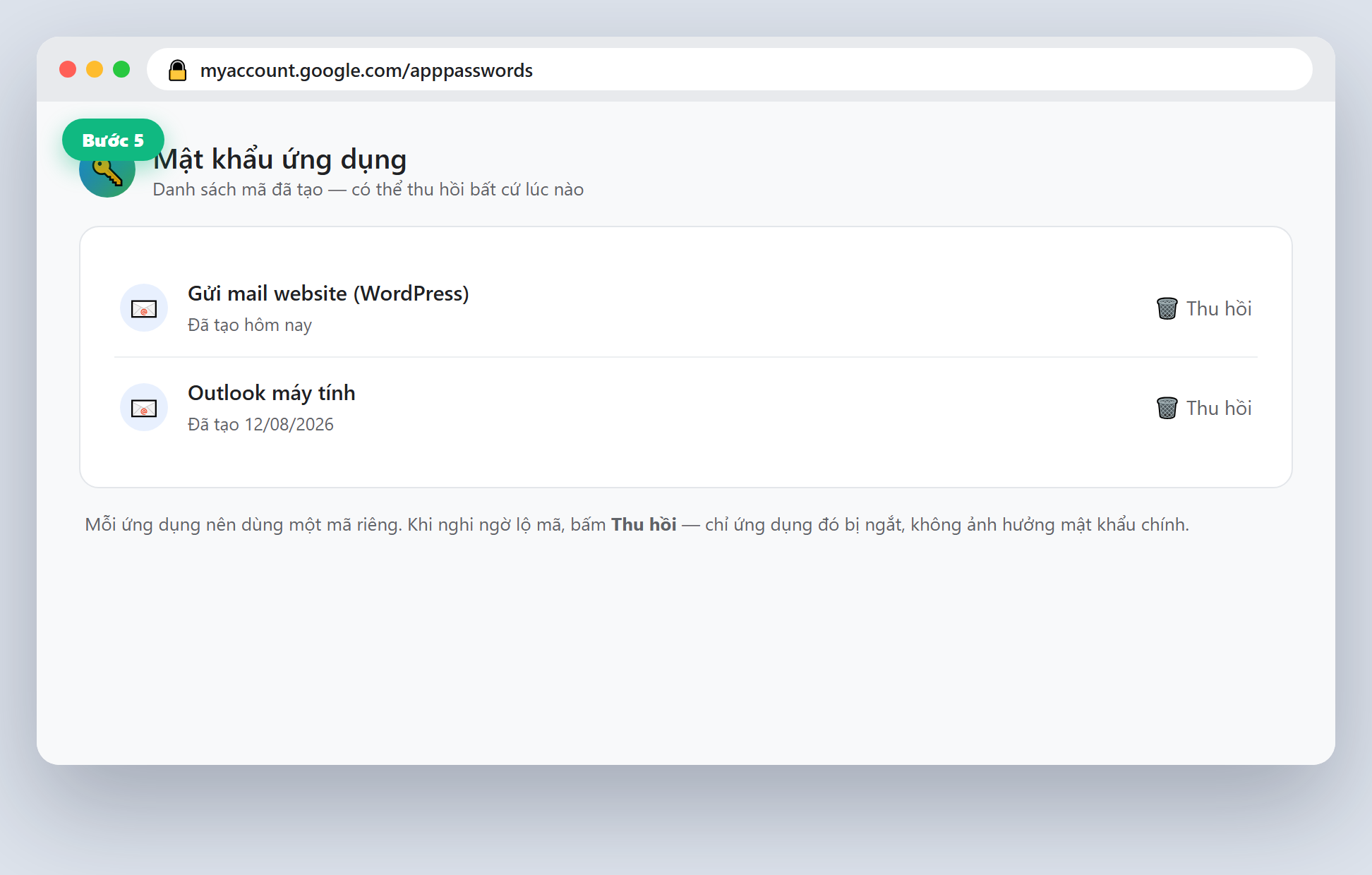Minimize the window with the yellow button

point(95,69)
